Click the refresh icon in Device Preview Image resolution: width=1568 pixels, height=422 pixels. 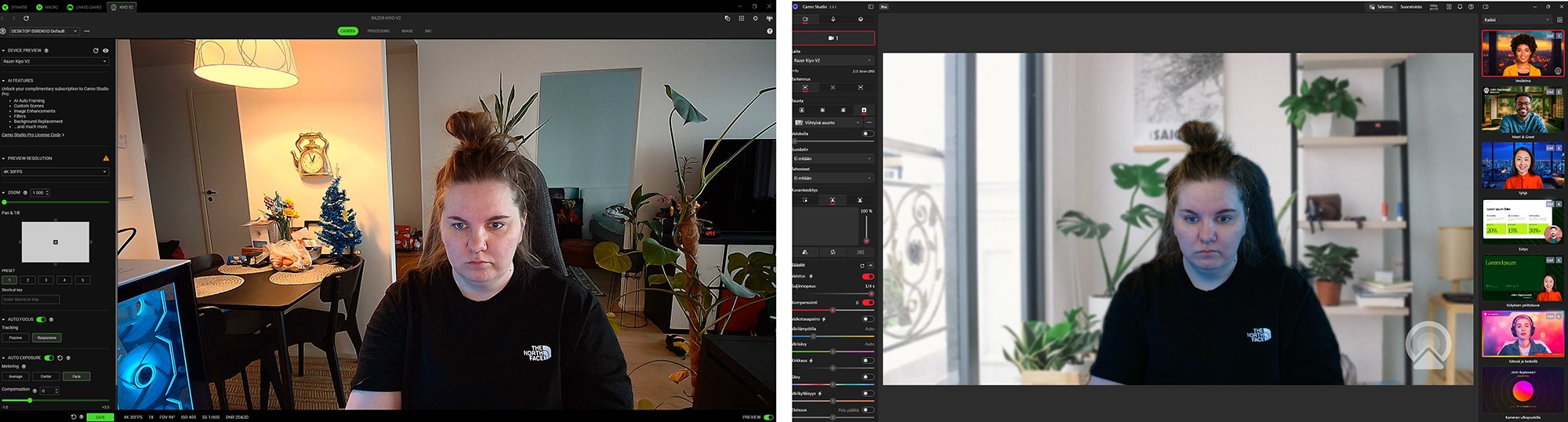pyautogui.click(x=96, y=50)
